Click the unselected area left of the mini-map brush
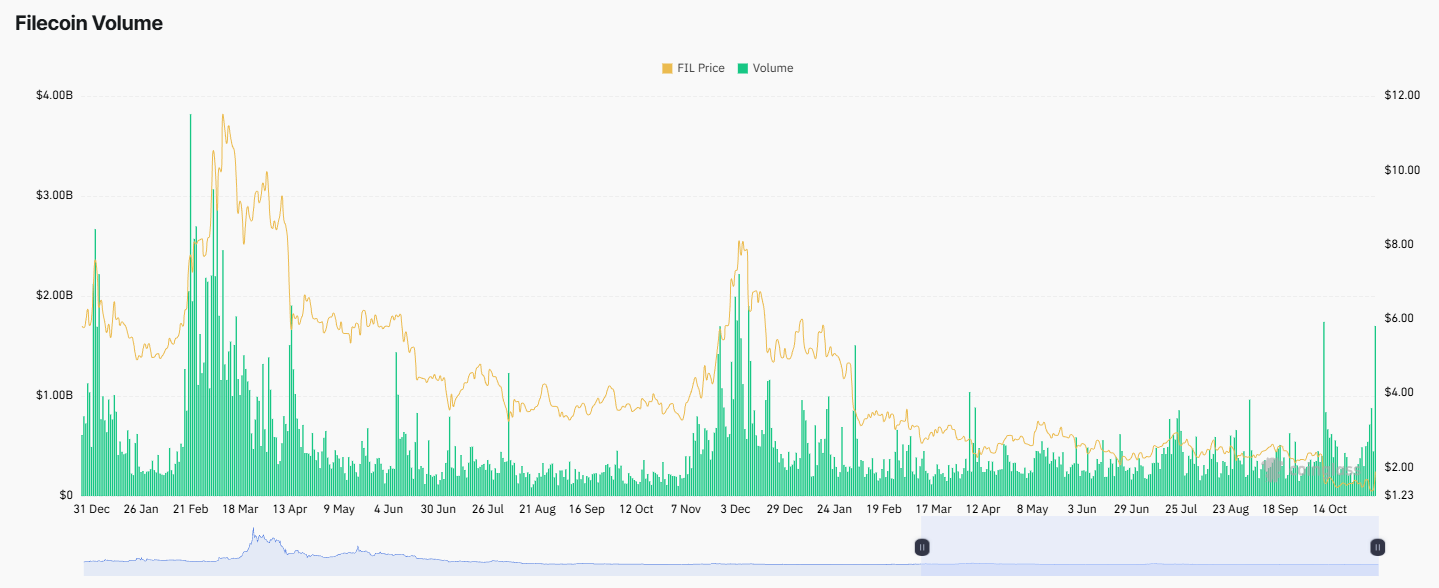Screen dimensions: 1439x588 point(500,547)
